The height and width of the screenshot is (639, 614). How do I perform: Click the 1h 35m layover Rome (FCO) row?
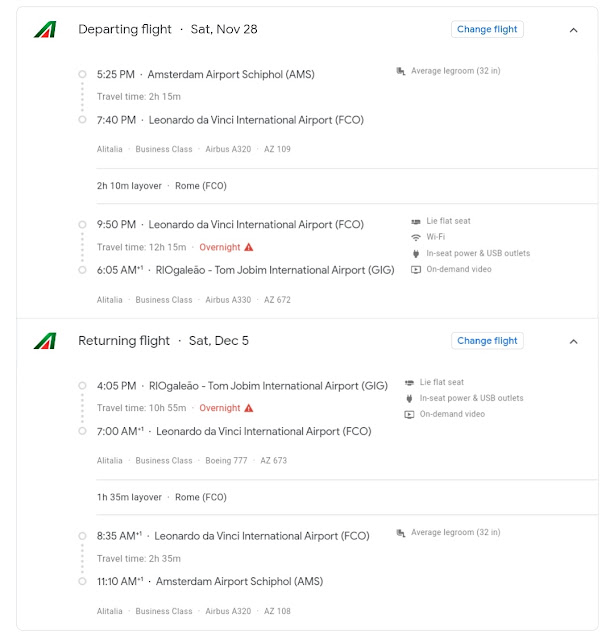(x=347, y=497)
